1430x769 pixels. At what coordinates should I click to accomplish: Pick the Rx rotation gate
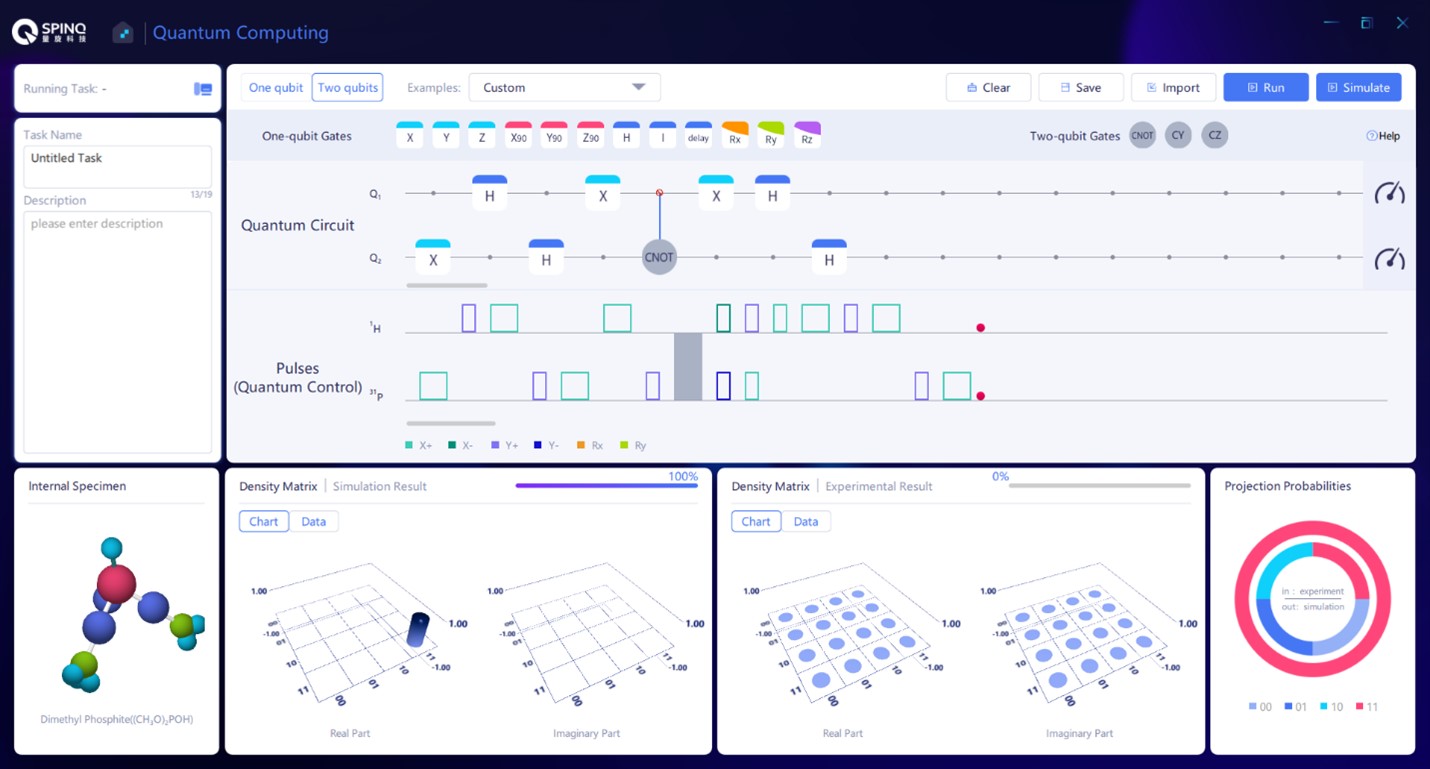pyautogui.click(x=735, y=135)
